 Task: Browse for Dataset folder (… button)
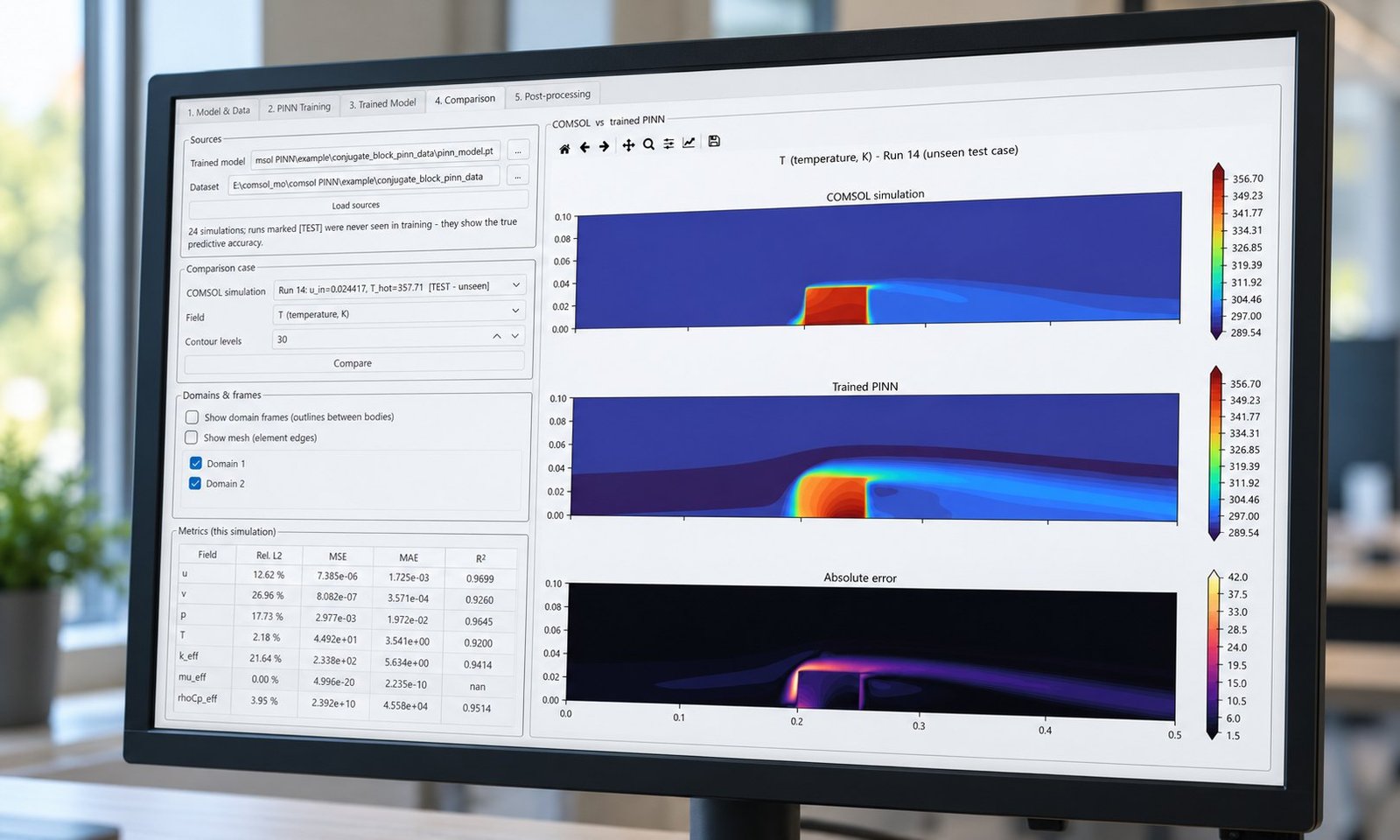518,176
